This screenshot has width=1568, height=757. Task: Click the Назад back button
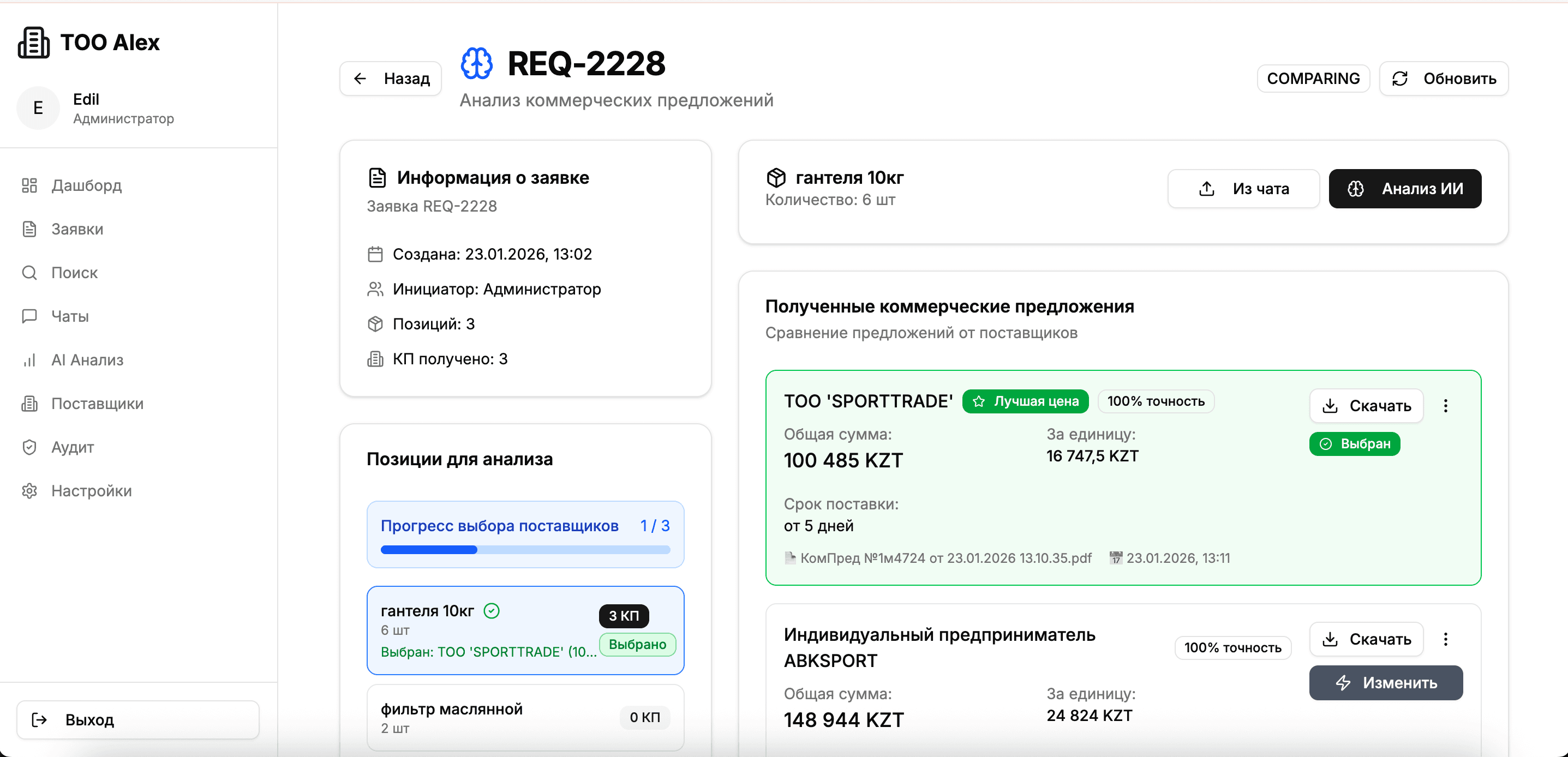pyautogui.click(x=391, y=79)
